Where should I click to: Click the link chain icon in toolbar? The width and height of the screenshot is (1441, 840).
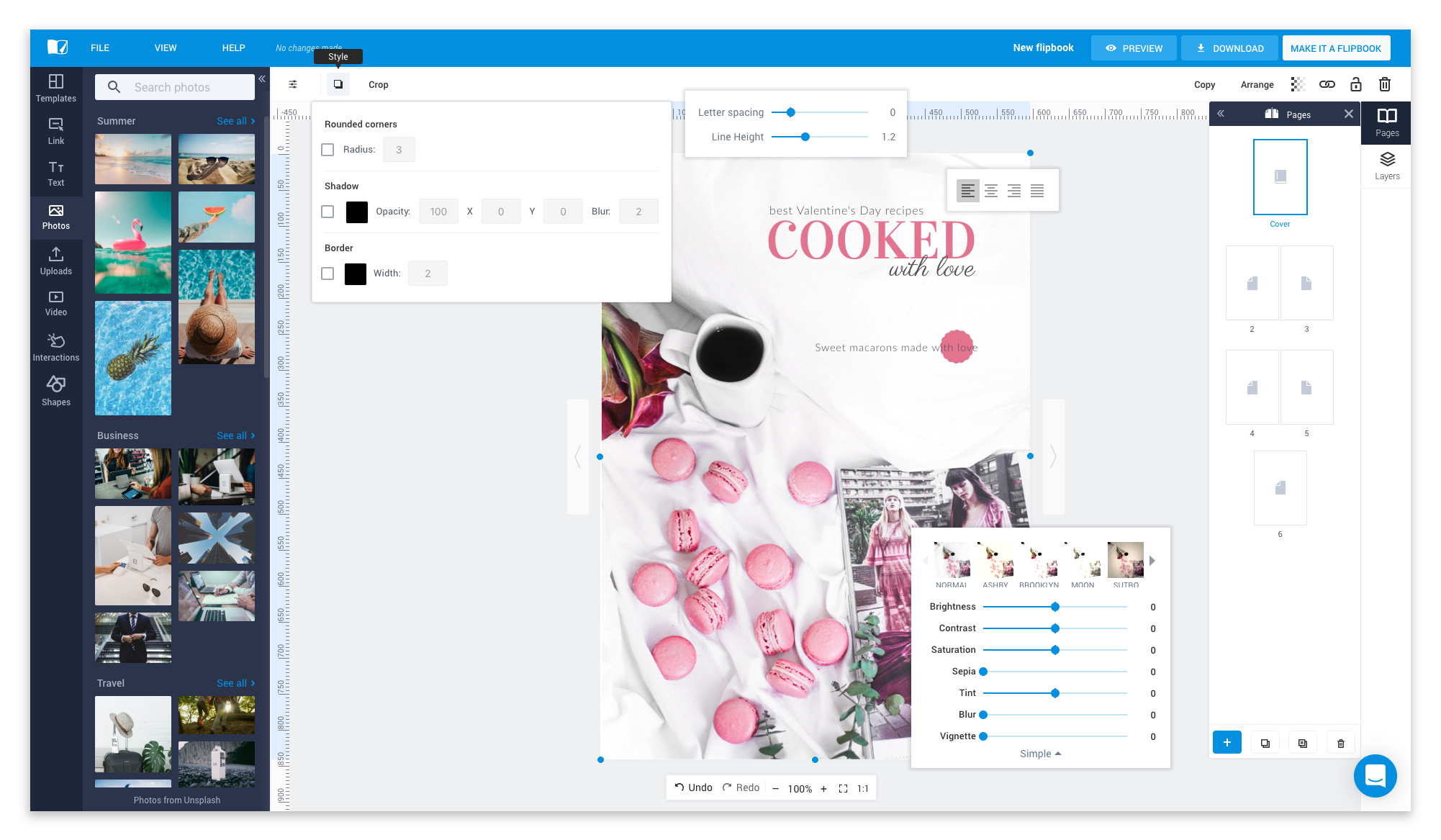[x=1327, y=84]
